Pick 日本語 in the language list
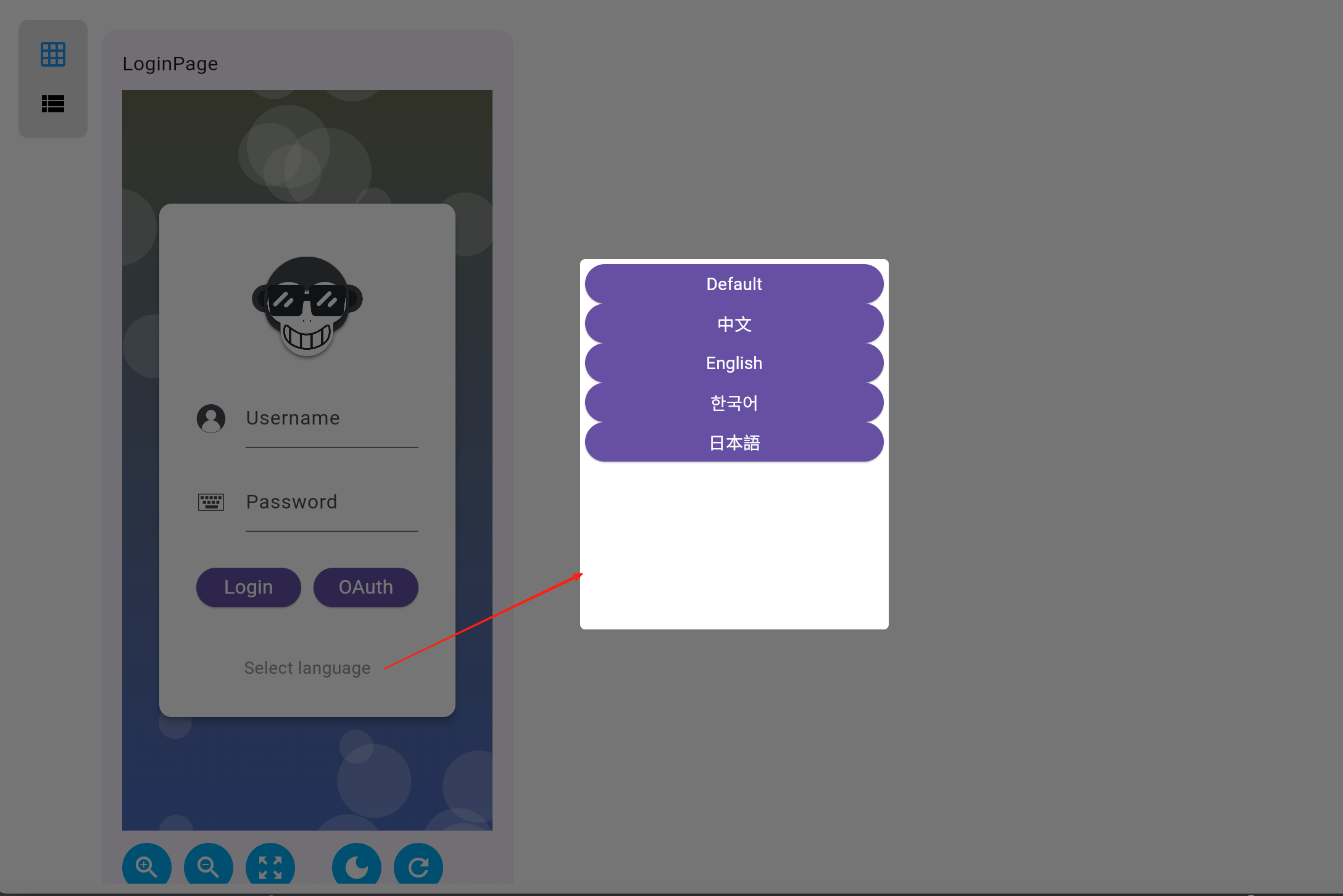This screenshot has width=1343, height=896. tap(734, 442)
